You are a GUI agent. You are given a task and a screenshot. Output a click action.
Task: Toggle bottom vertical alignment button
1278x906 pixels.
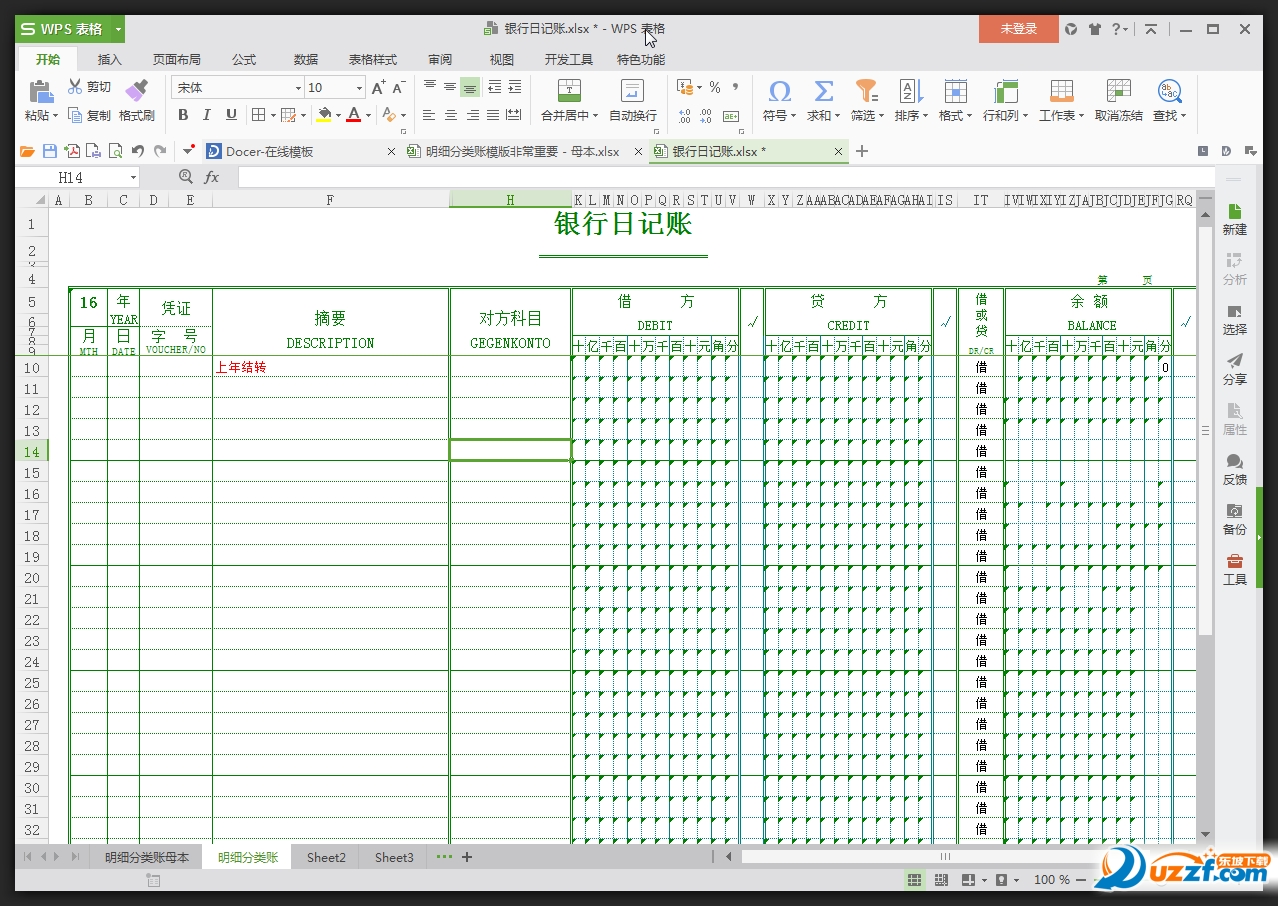click(470, 88)
